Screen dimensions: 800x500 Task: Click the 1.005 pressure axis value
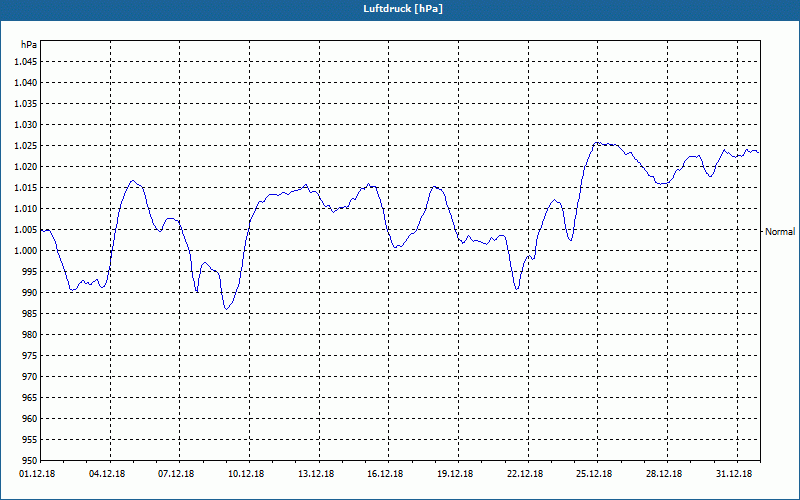(x=27, y=230)
